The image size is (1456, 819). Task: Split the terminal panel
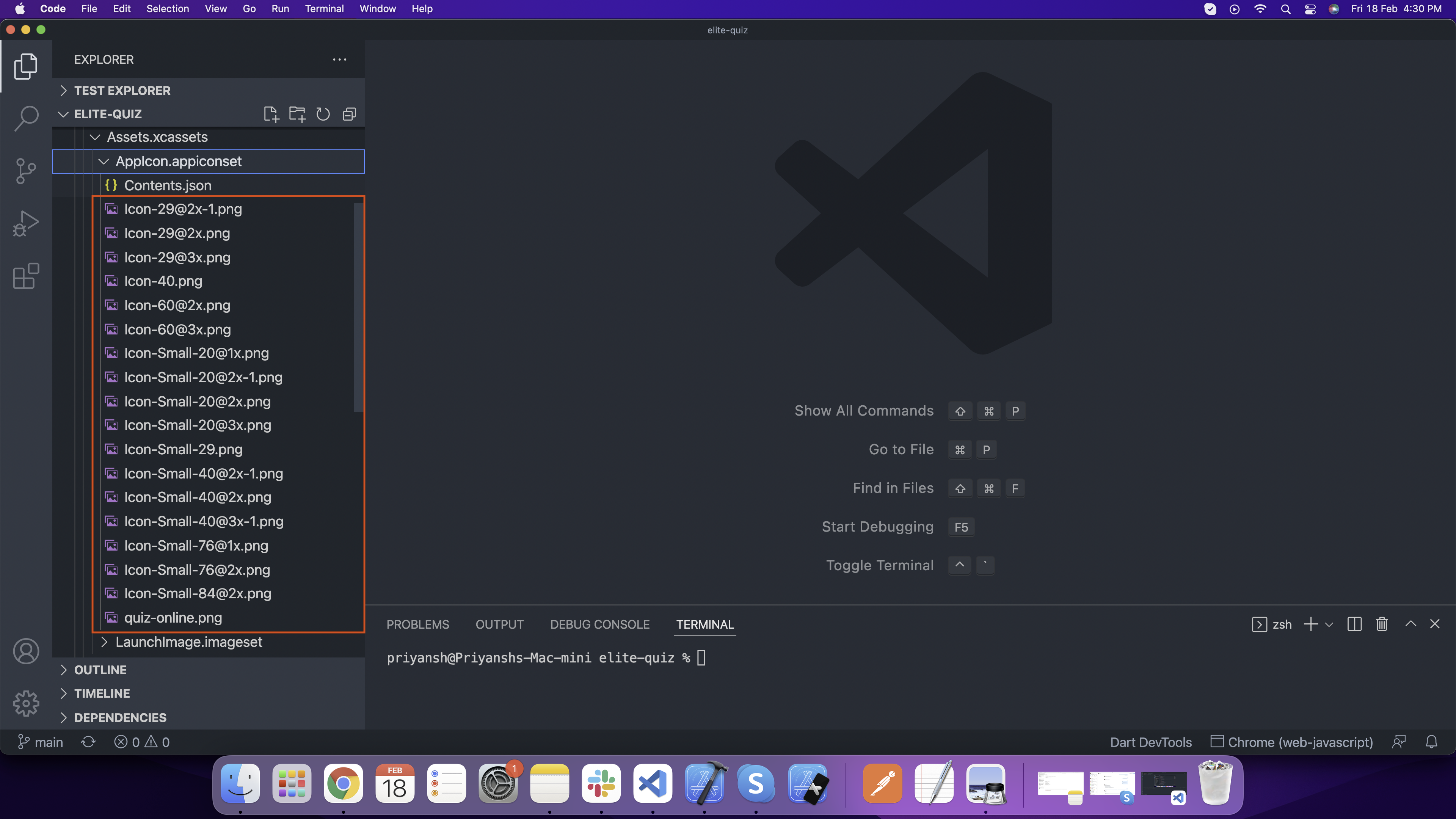point(1354,624)
